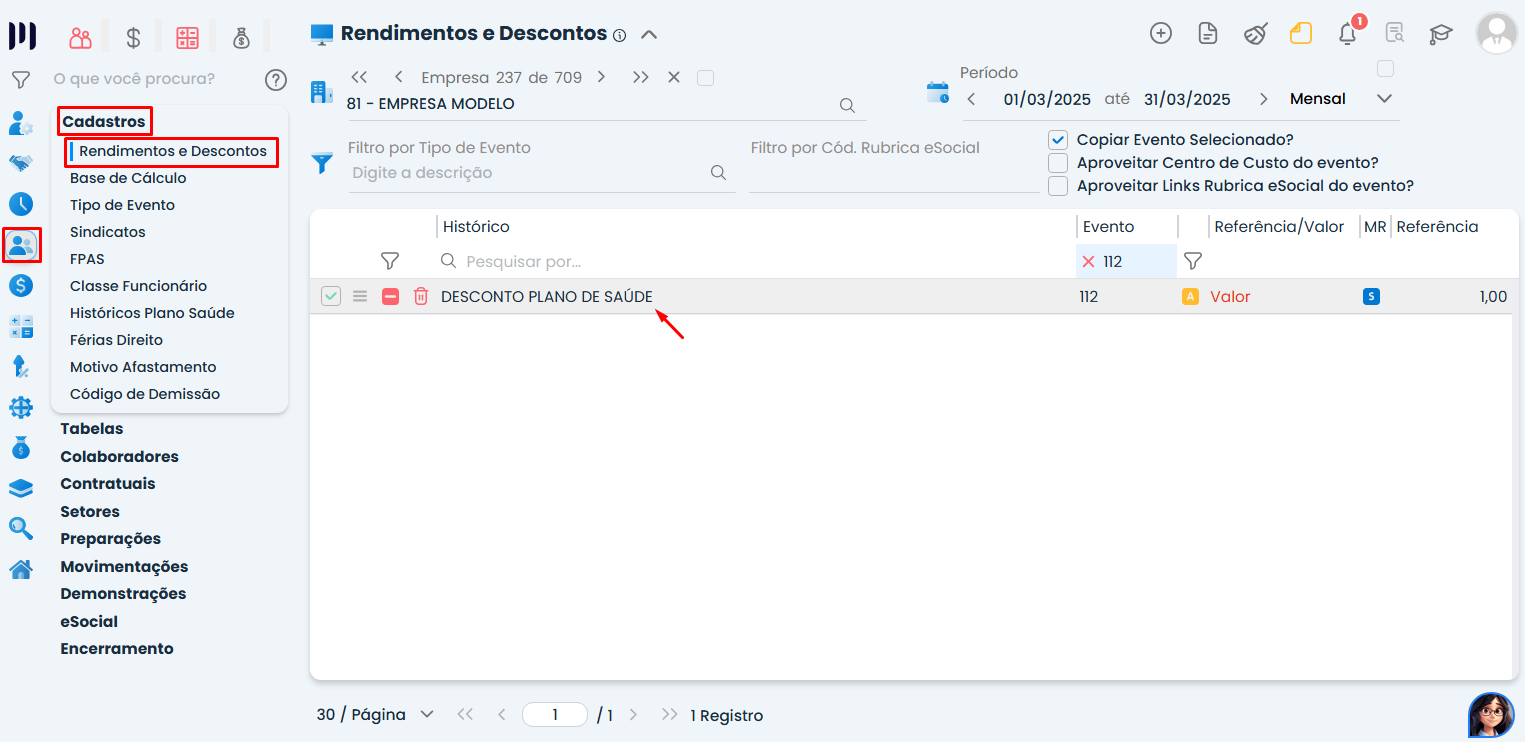Go back to the previous period arrow

pos(971,99)
